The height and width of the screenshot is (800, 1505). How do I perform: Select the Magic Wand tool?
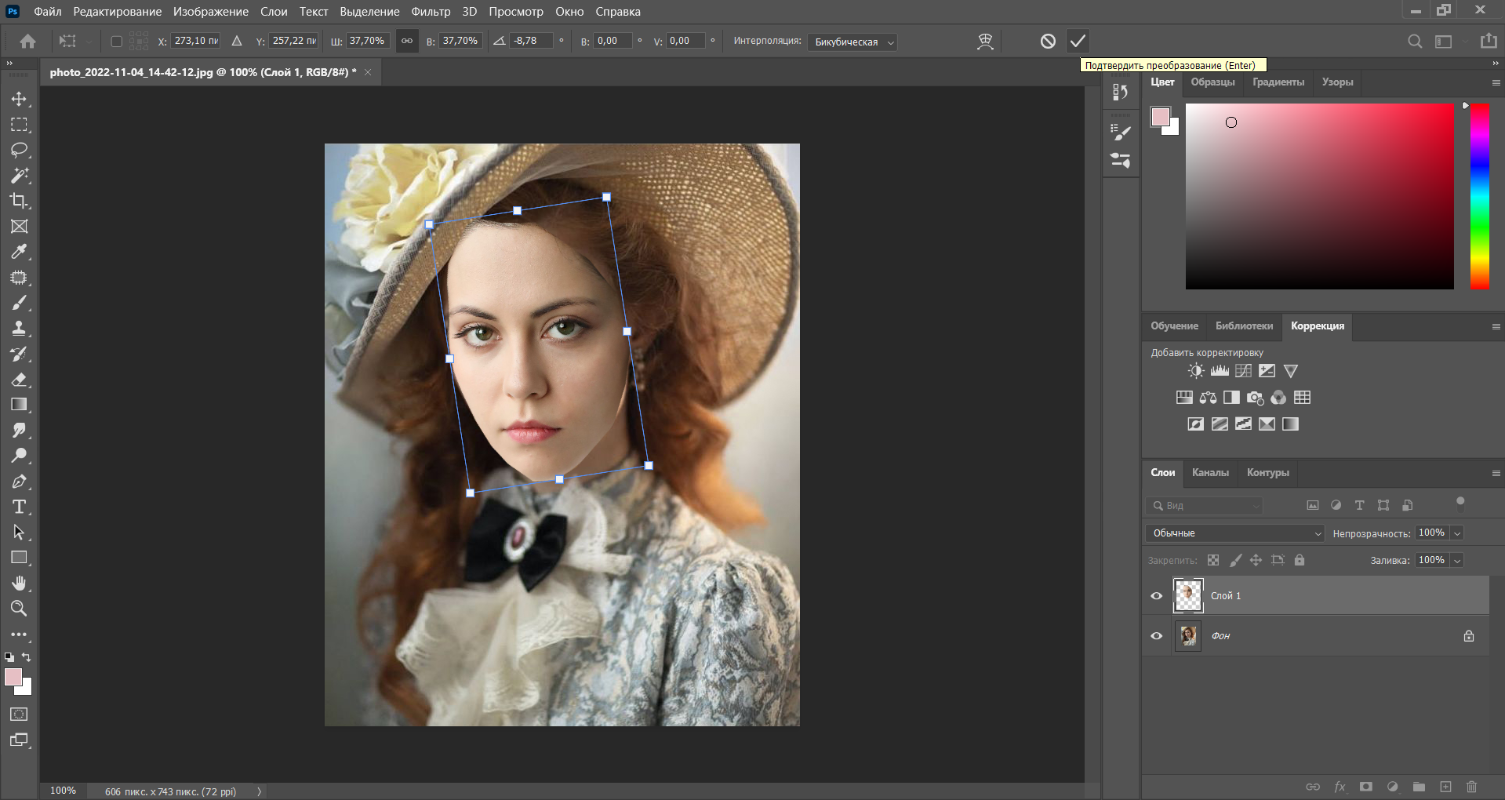click(x=19, y=175)
